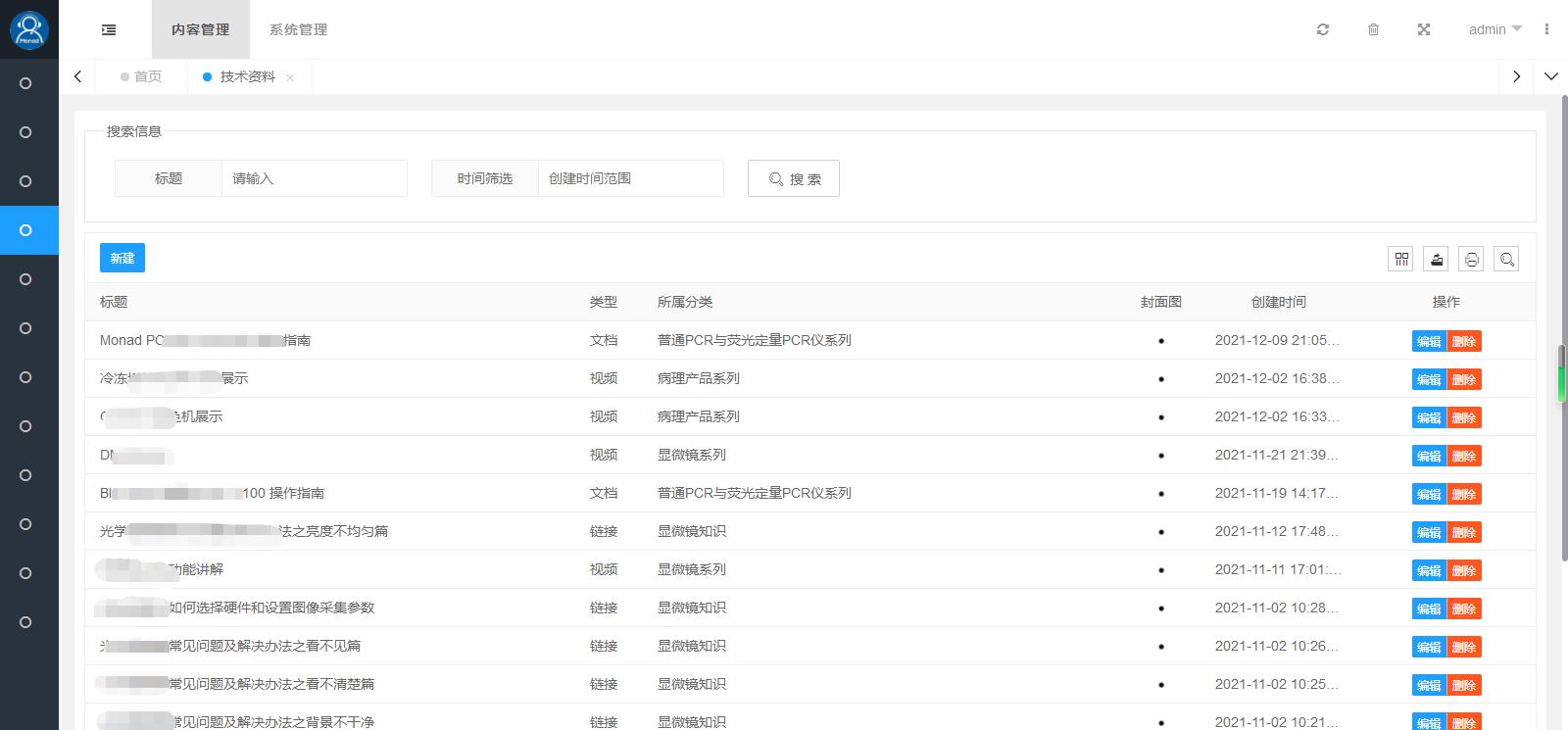Screen dimensions: 1568x730
Task: Click the blue 新建 button
Action: tap(122, 258)
